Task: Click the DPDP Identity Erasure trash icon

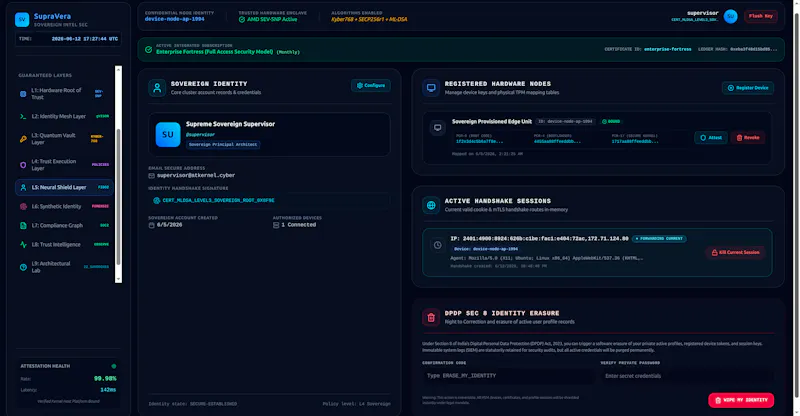Action: coord(431,317)
